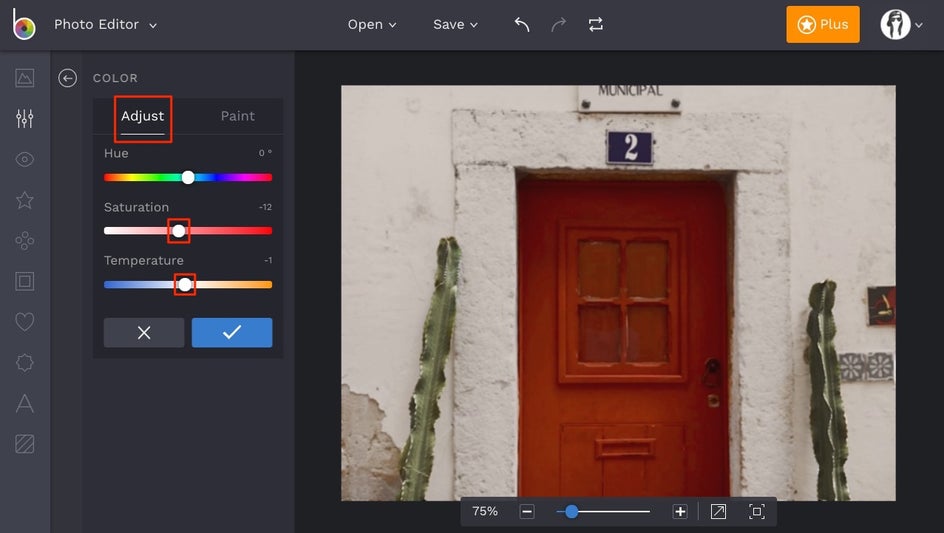Open the Touch Up eye icon
Viewport: 944px width, 533px height.
pyautogui.click(x=25, y=160)
